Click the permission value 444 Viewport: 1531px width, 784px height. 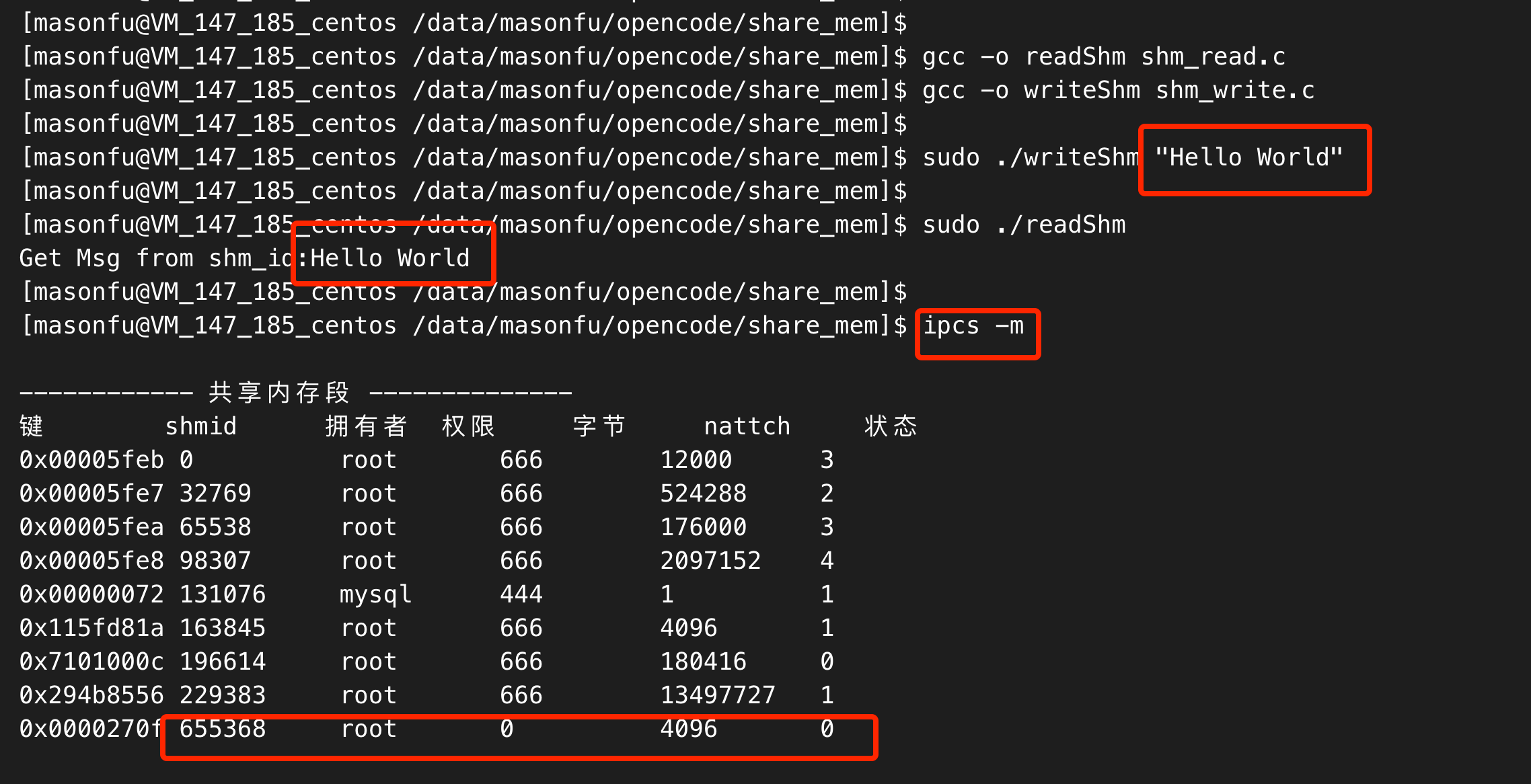[521, 594]
